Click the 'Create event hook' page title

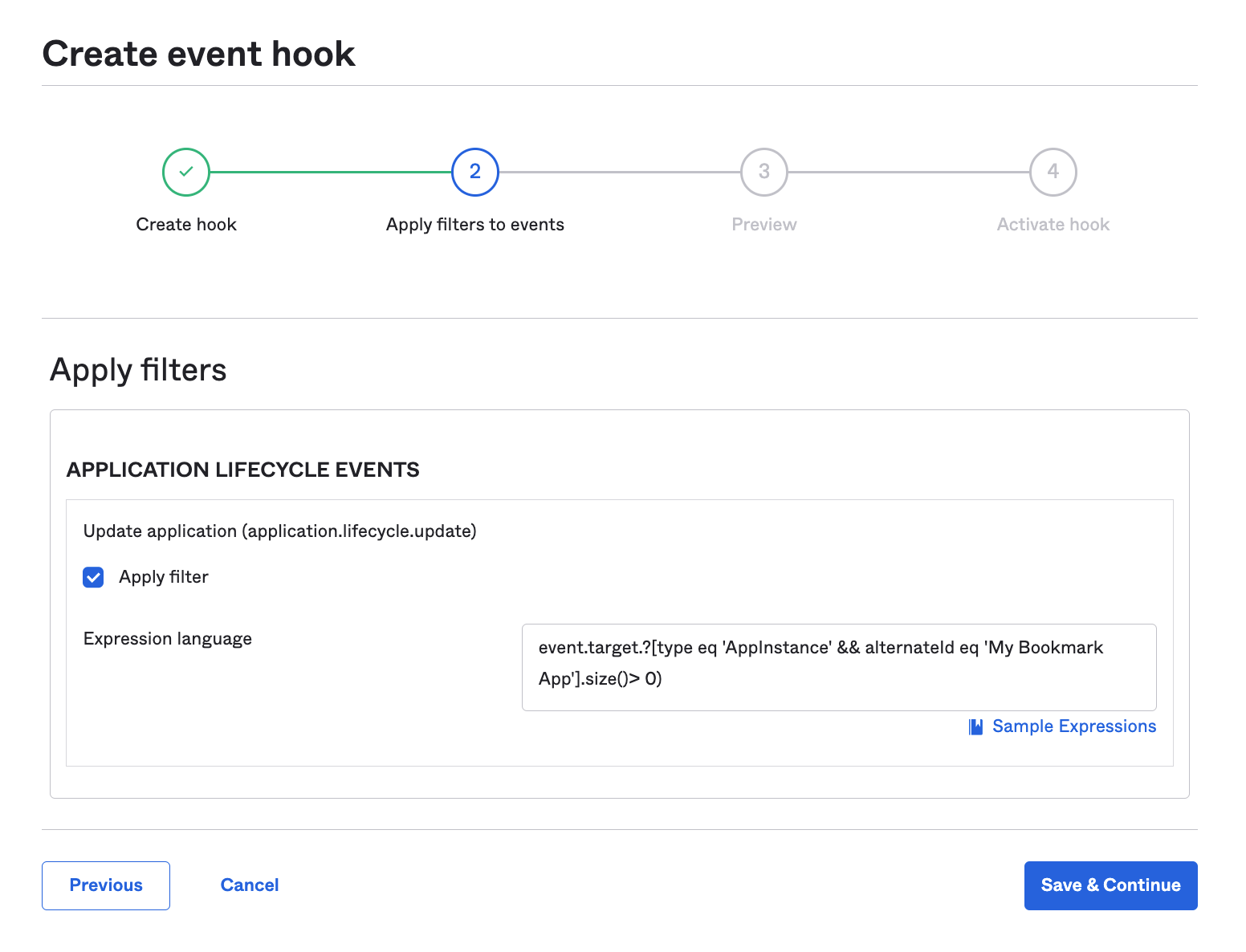tap(199, 54)
